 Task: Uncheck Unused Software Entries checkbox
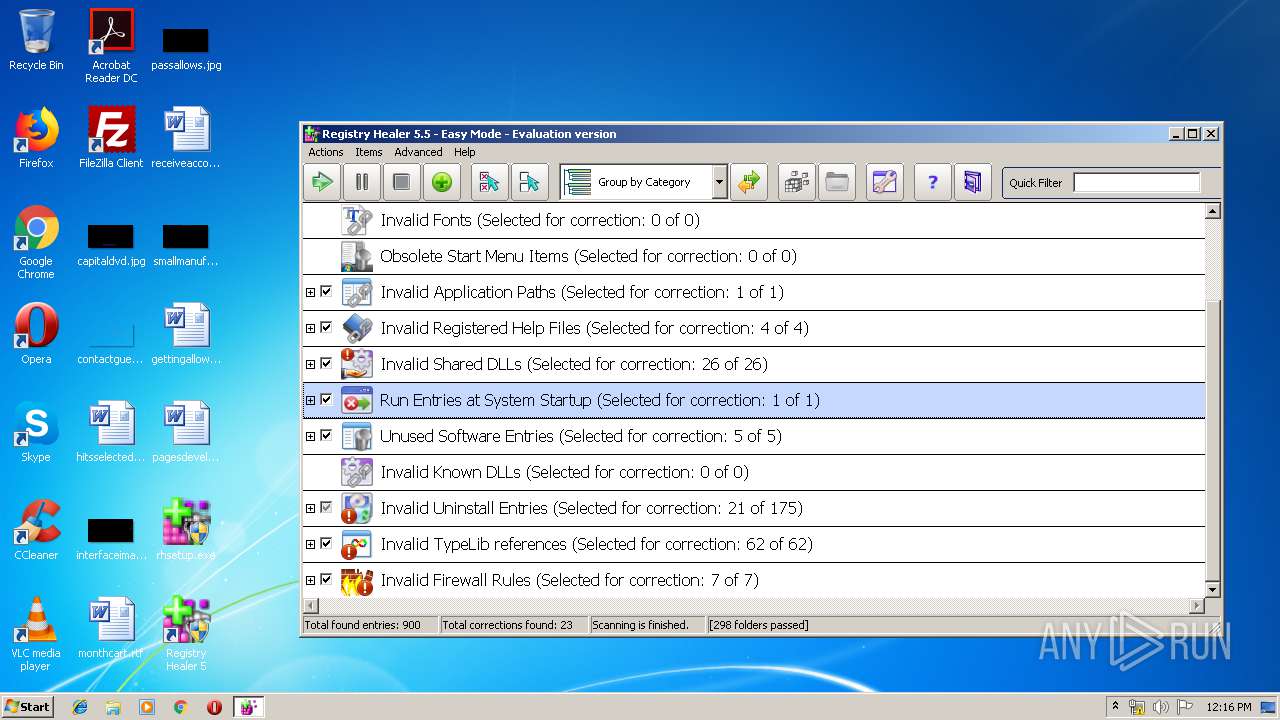[x=326, y=436]
